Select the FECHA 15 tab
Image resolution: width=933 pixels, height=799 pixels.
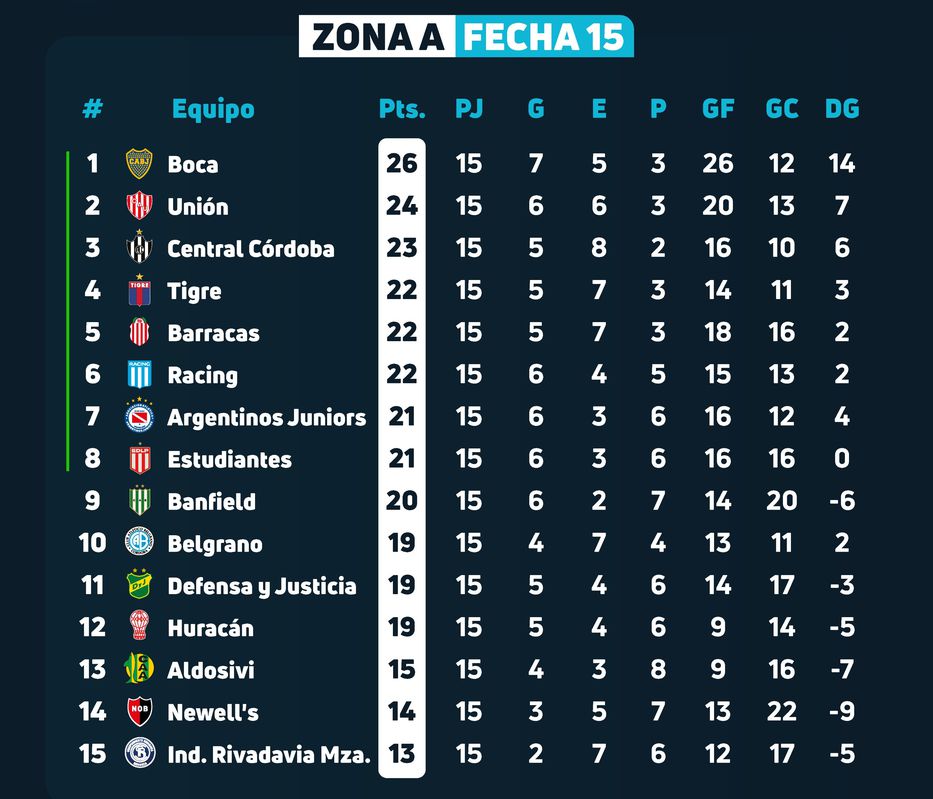(544, 37)
